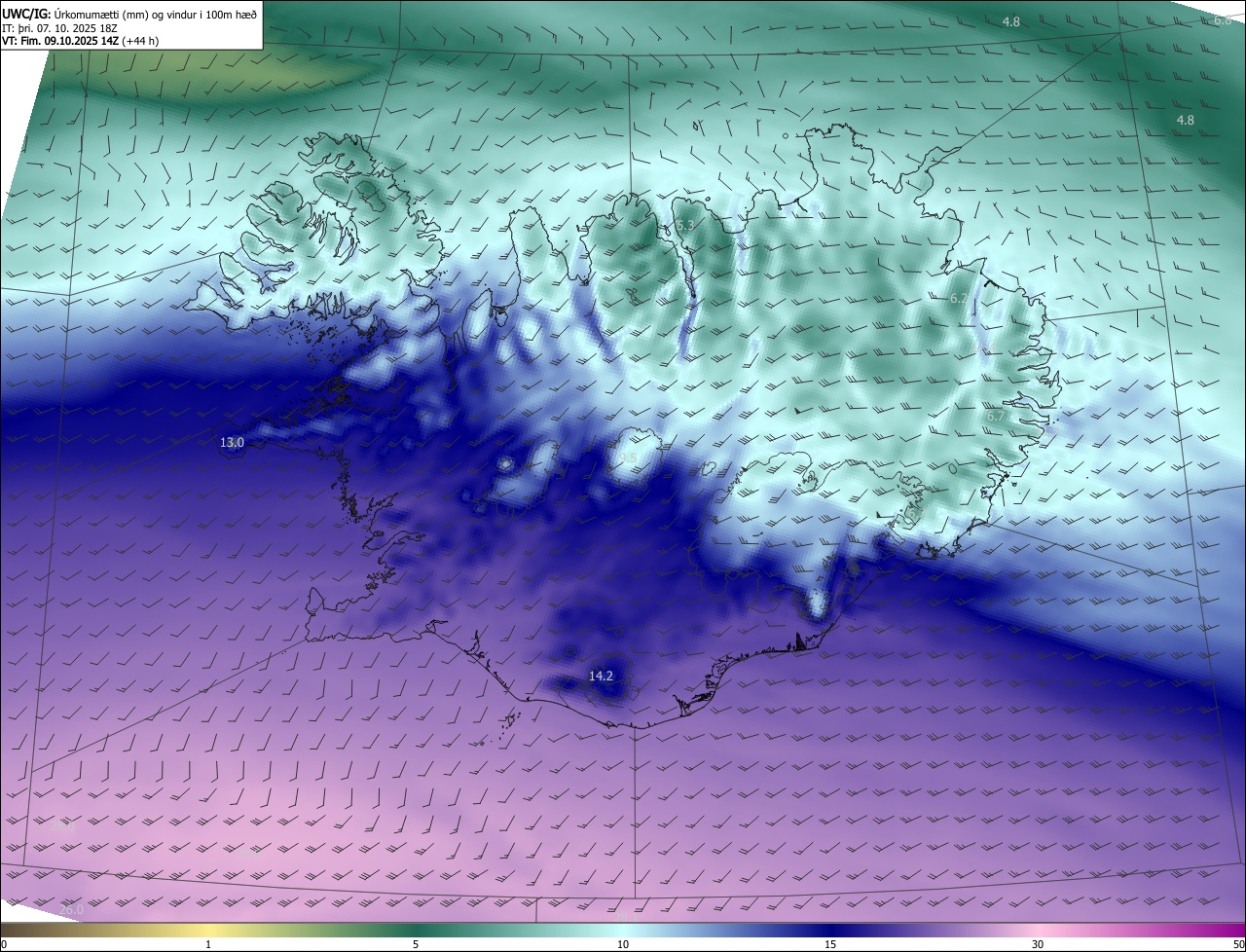Click the 13.0 precipitation value on the map
Screen dimensions: 1246x952
click(232, 443)
